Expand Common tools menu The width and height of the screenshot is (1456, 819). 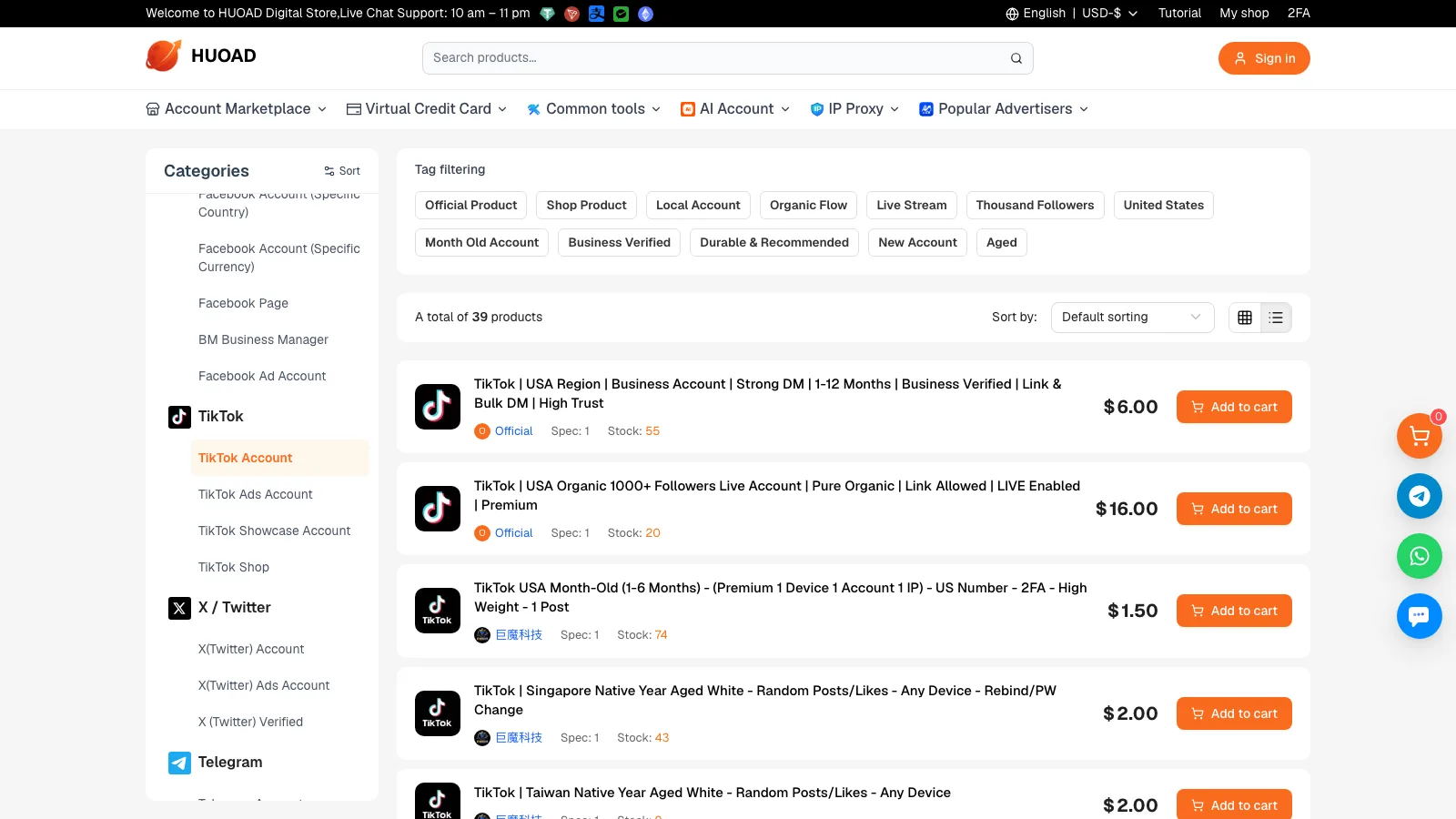coord(593,109)
